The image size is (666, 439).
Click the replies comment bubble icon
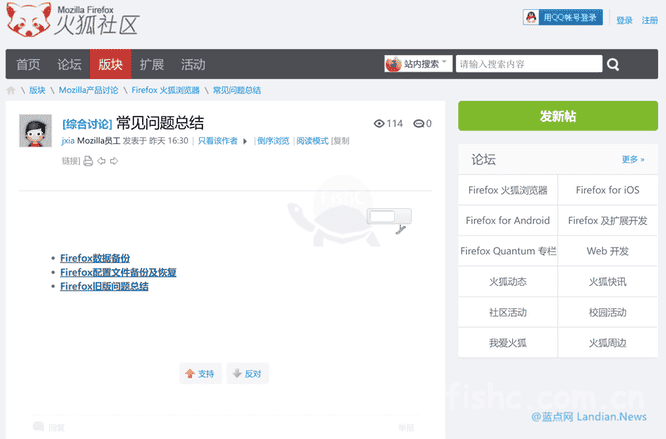pyautogui.click(x=419, y=124)
